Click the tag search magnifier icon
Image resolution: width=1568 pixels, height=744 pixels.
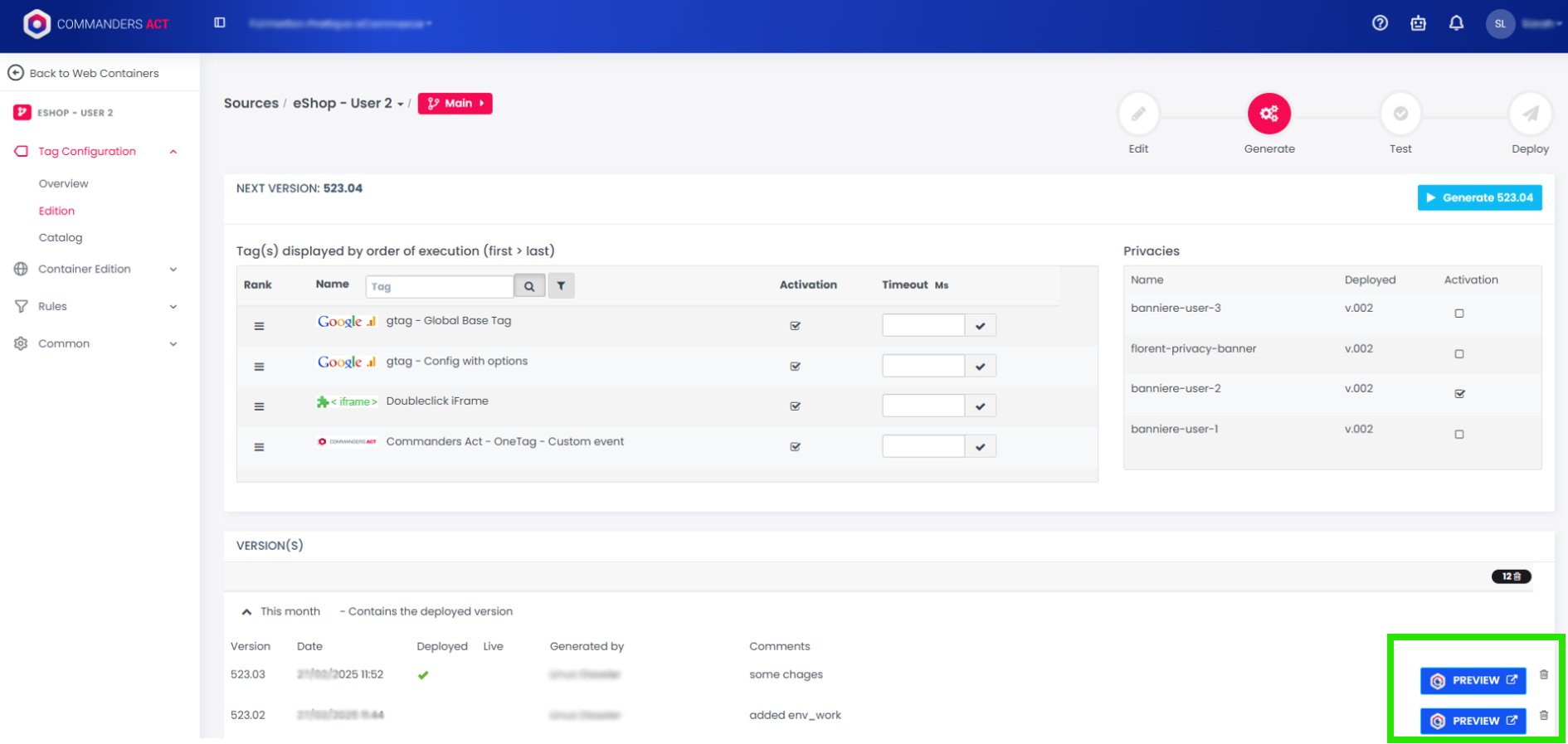pyautogui.click(x=529, y=286)
